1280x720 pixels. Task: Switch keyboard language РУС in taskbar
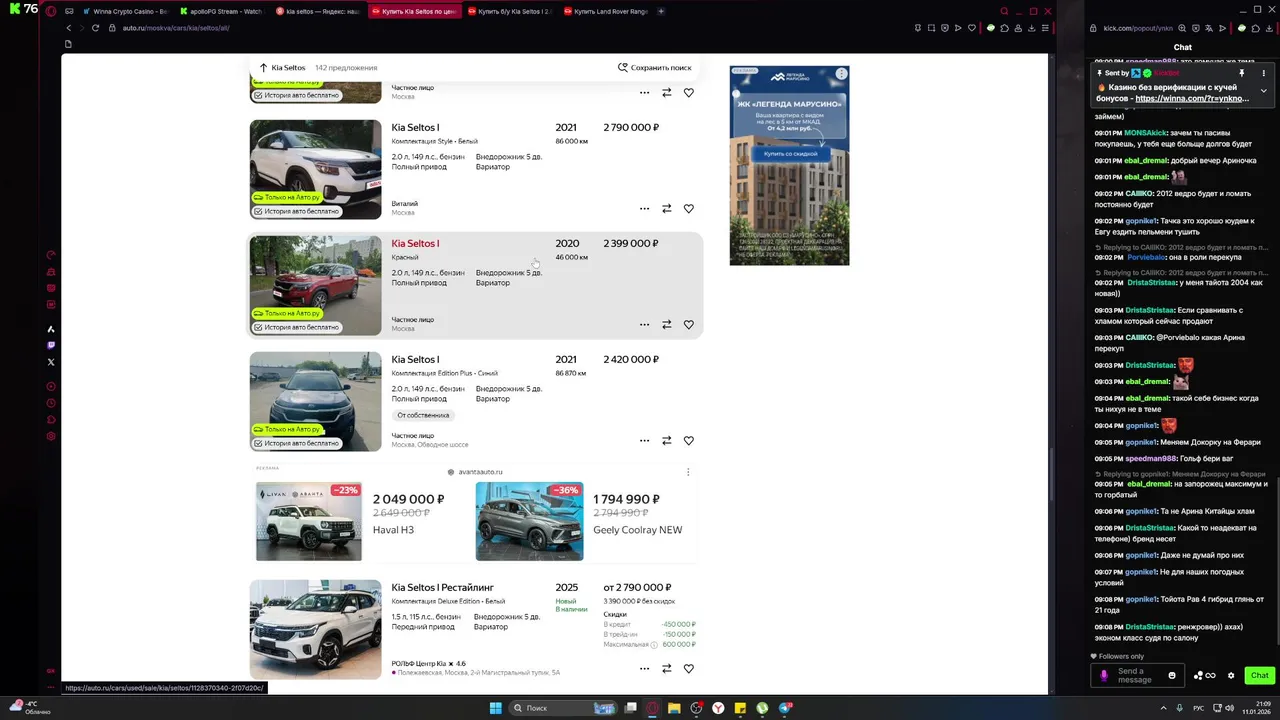tap(1198, 708)
